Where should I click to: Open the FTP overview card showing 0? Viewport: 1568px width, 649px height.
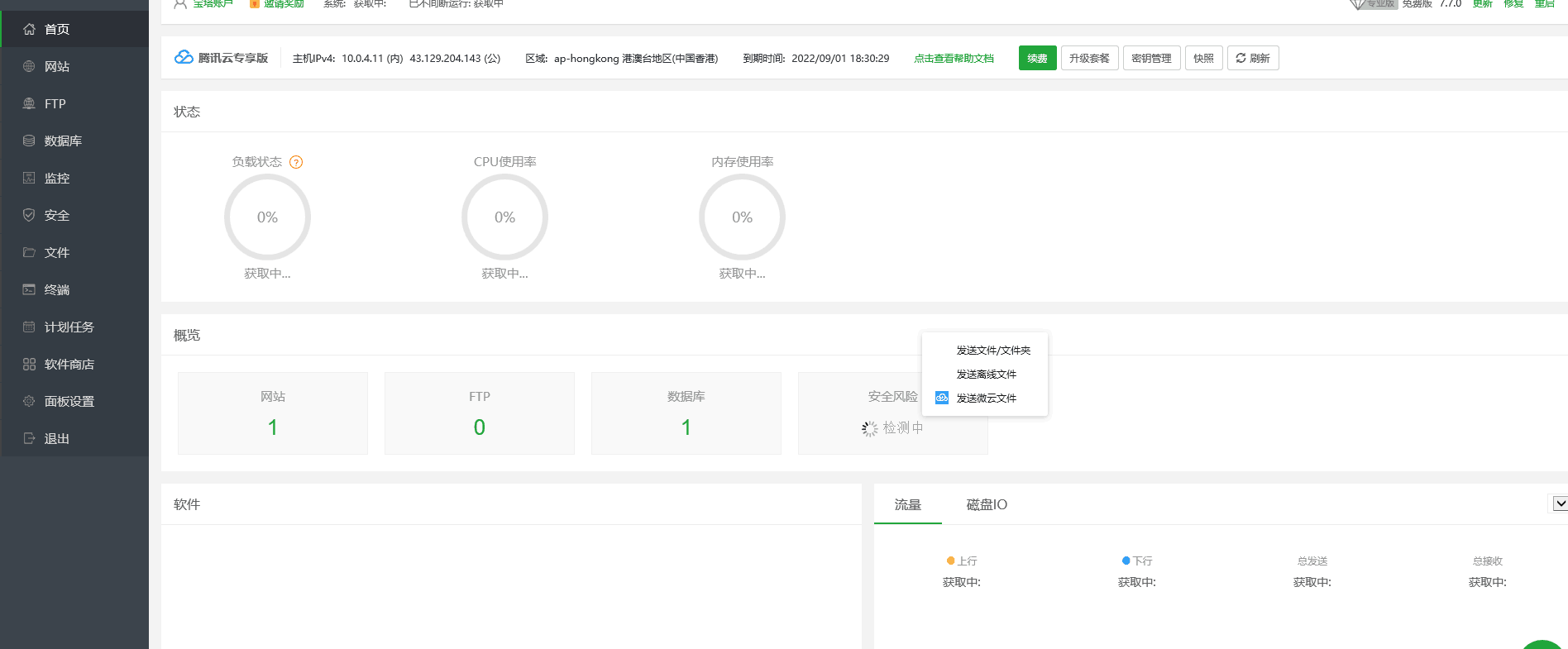480,413
